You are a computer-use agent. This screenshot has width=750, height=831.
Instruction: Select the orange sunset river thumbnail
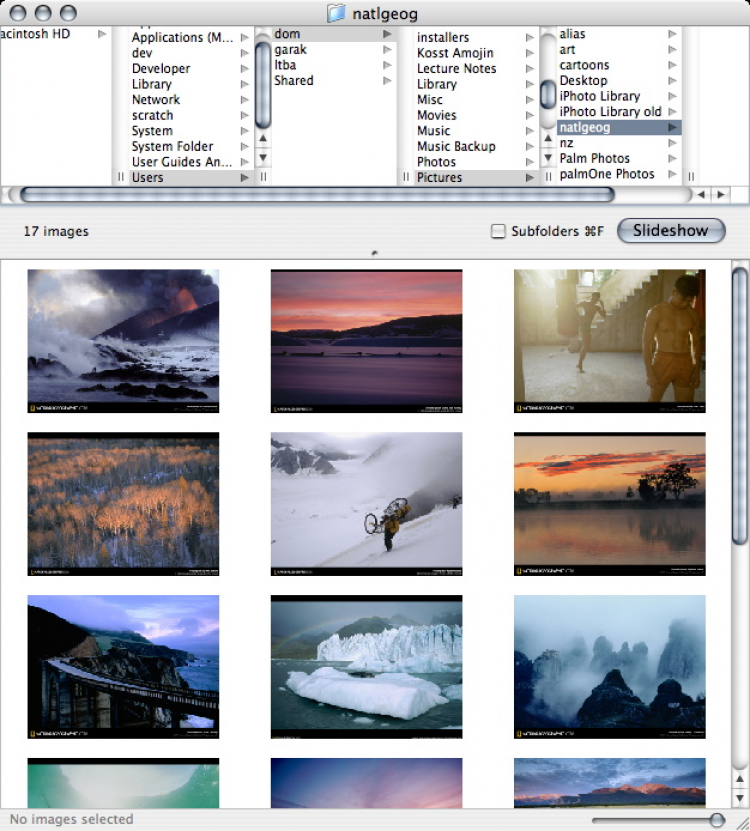(610, 503)
